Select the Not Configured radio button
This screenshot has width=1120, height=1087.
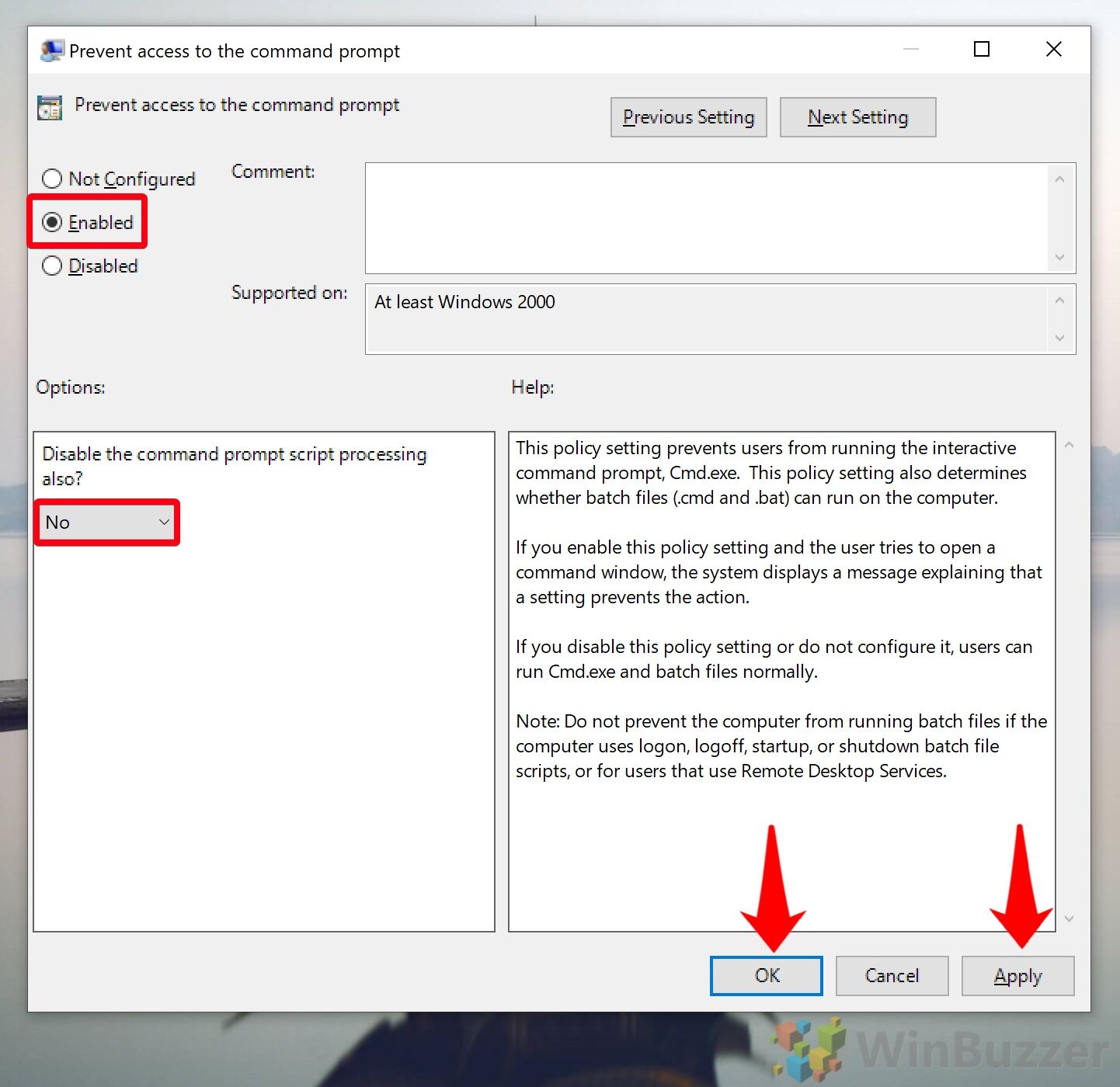point(118,179)
